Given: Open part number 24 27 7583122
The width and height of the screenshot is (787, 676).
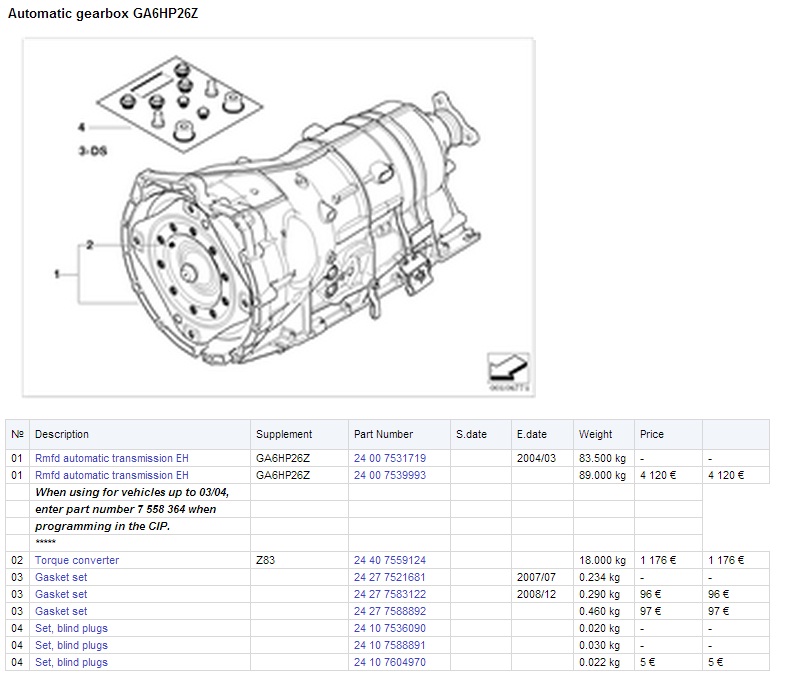Looking at the screenshot, I should pyautogui.click(x=389, y=594).
